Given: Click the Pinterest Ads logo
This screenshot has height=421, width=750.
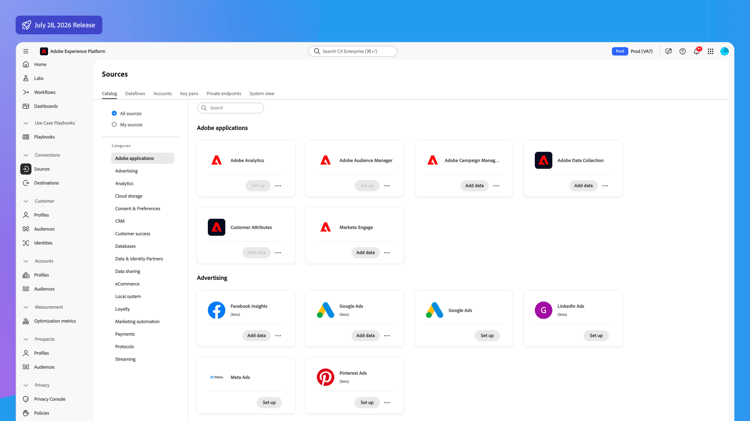Looking at the screenshot, I should coord(326,377).
